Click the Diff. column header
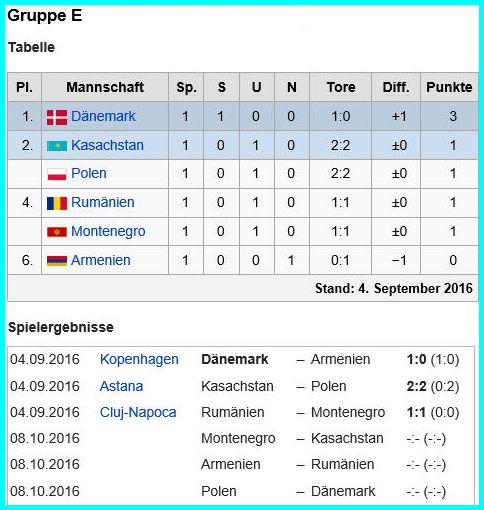 click(396, 87)
